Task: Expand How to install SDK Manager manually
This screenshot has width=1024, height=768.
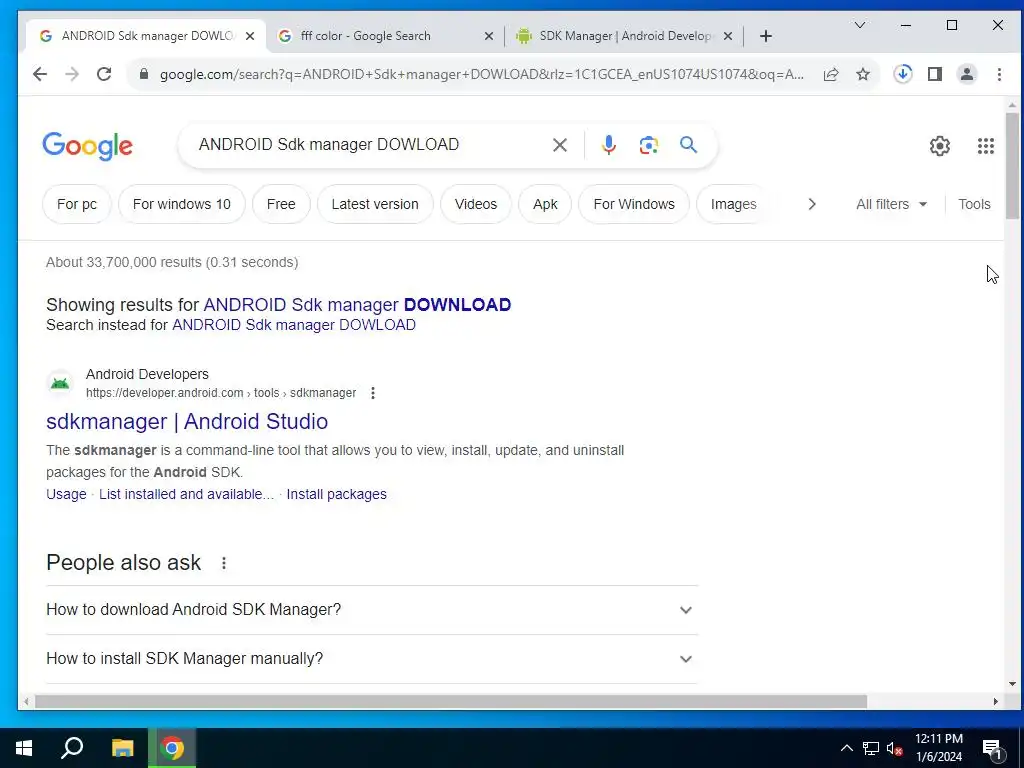Action: (x=372, y=658)
